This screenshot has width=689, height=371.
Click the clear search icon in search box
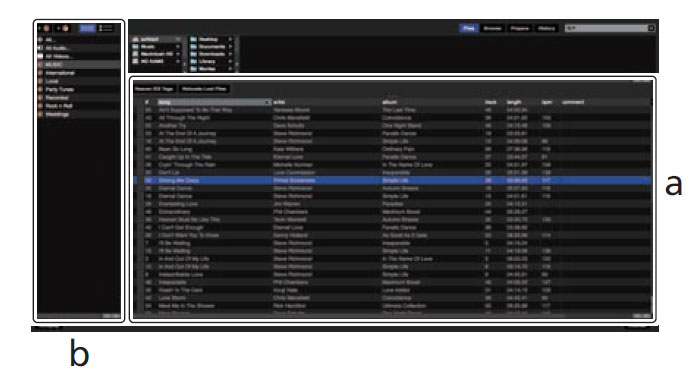coord(651,28)
